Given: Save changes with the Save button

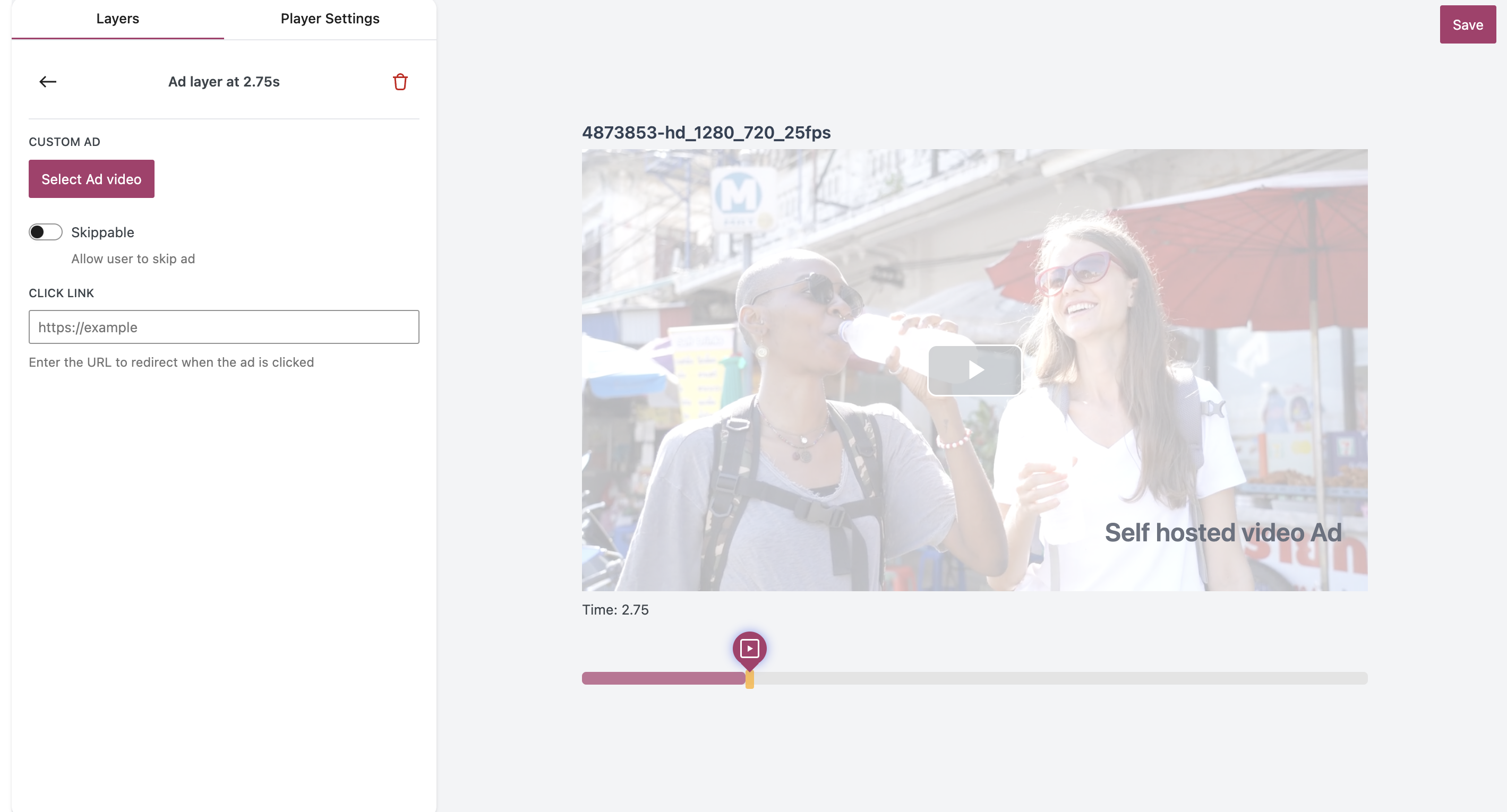Looking at the screenshot, I should click(x=1467, y=24).
